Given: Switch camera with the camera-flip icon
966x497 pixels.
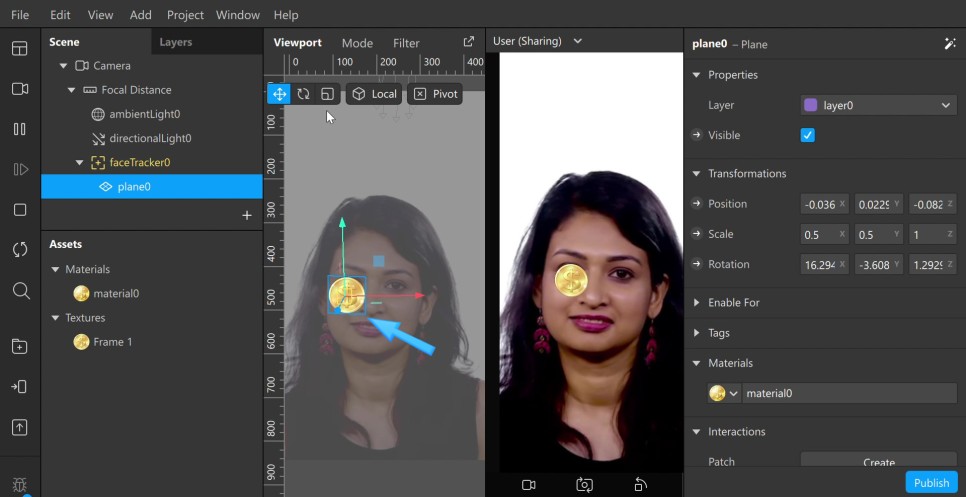Looking at the screenshot, I should (x=584, y=485).
